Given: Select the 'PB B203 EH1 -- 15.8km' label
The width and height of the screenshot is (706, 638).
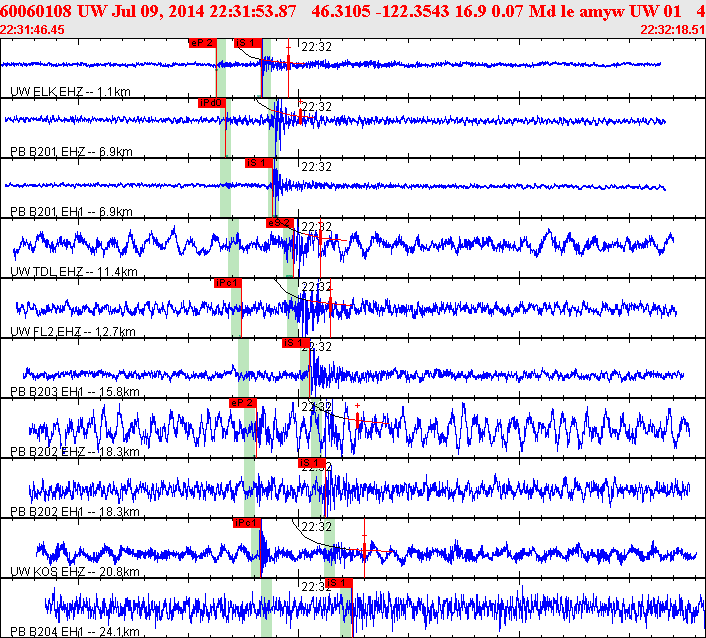Looking at the screenshot, I should 75,392.
